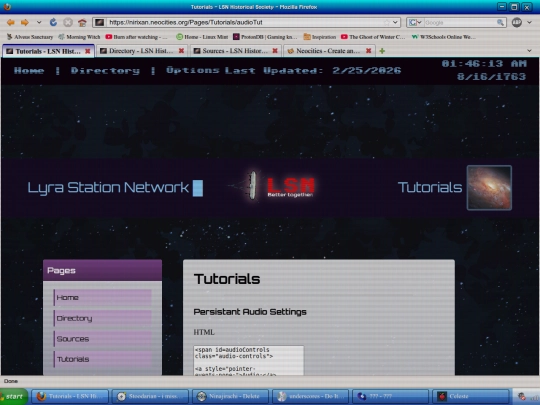The width and height of the screenshot is (540, 405).
Task: Go to the browser Home page icon
Action: (82, 22)
